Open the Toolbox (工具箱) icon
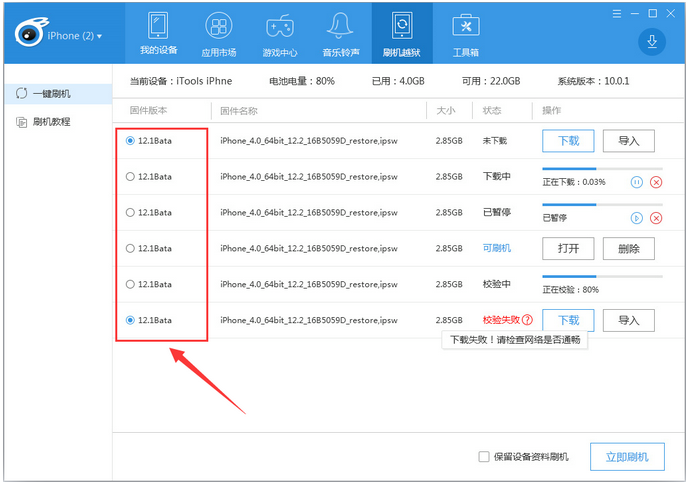The image size is (690, 486). tap(466, 26)
